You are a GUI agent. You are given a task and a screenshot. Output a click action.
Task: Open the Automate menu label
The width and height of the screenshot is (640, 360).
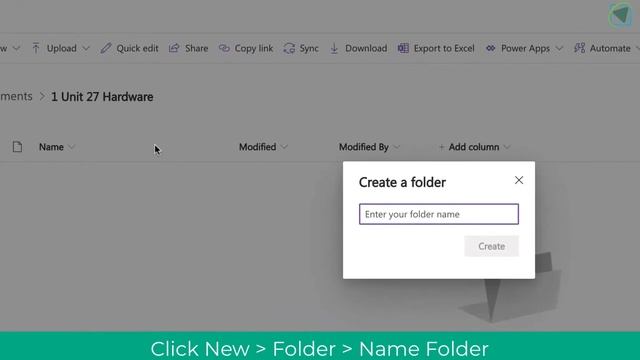click(610, 48)
